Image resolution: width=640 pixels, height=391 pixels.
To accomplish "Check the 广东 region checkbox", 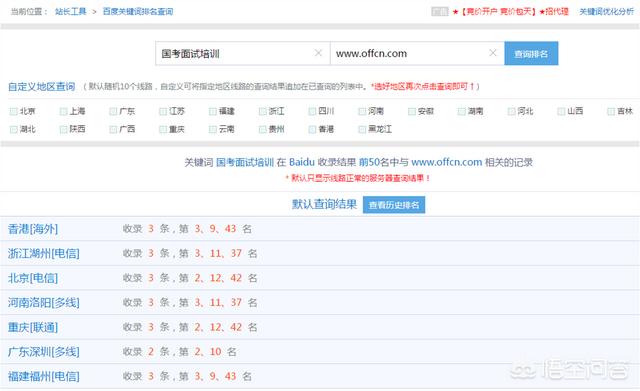I will (113, 111).
